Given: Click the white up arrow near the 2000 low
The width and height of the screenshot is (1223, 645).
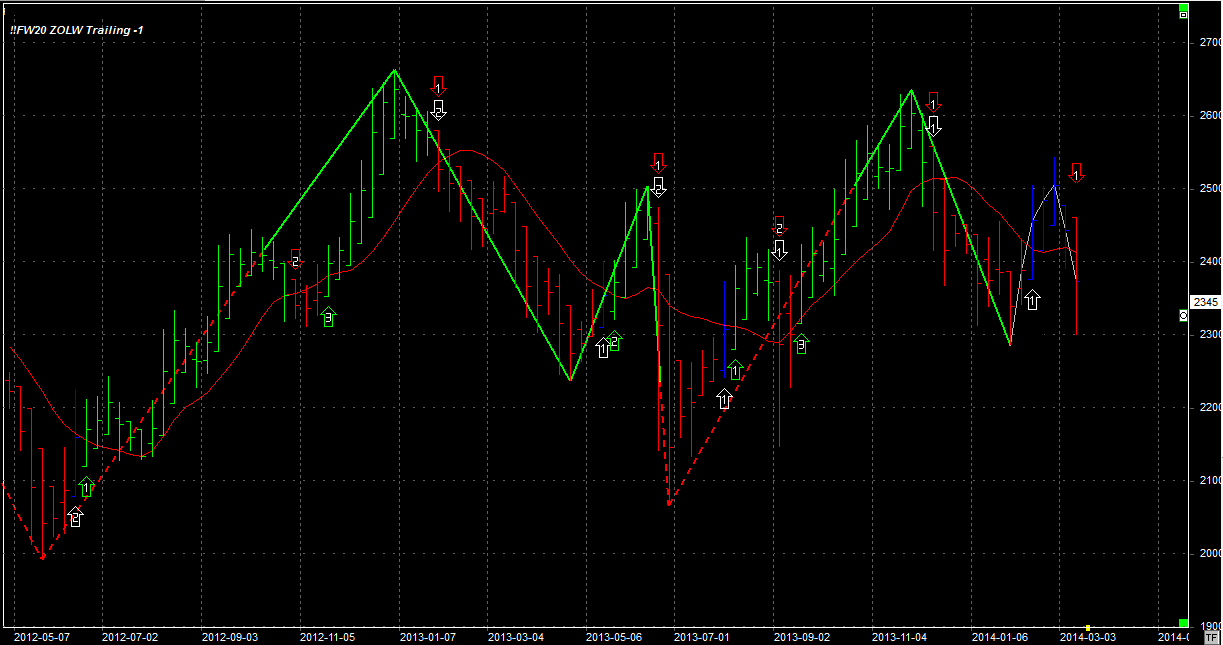Looking at the screenshot, I should coord(76,517).
